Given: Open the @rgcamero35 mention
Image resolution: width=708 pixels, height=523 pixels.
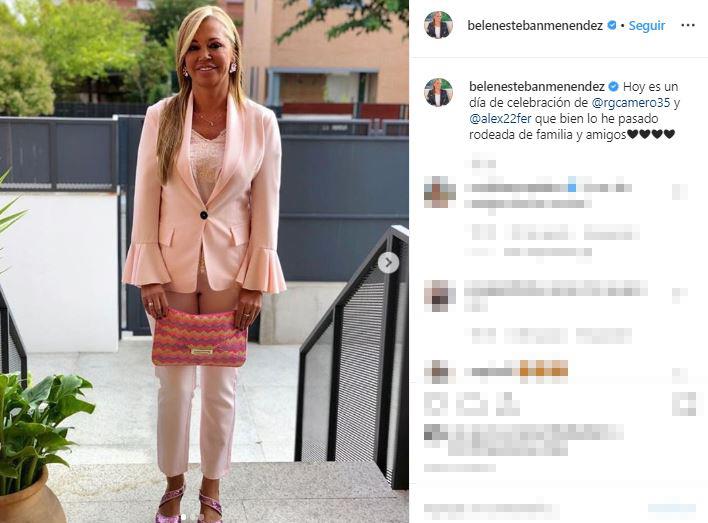Looking at the screenshot, I should pos(631,103).
